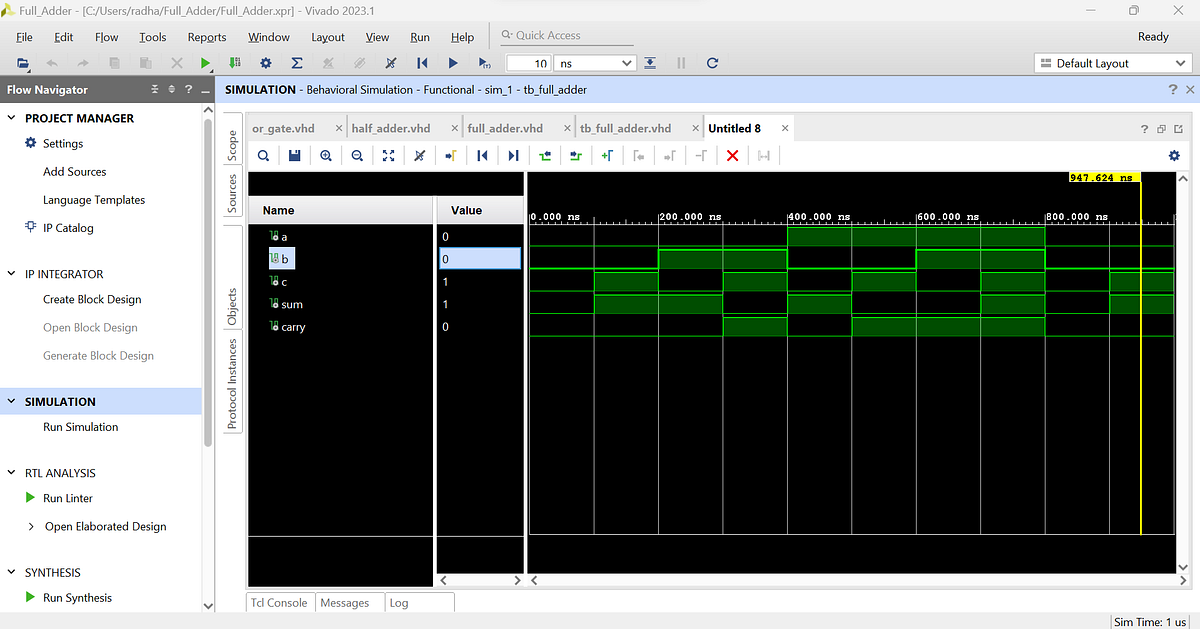Save the wave configuration
The width and height of the screenshot is (1200, 629).
pyautogui.click(x=294, y=155)
